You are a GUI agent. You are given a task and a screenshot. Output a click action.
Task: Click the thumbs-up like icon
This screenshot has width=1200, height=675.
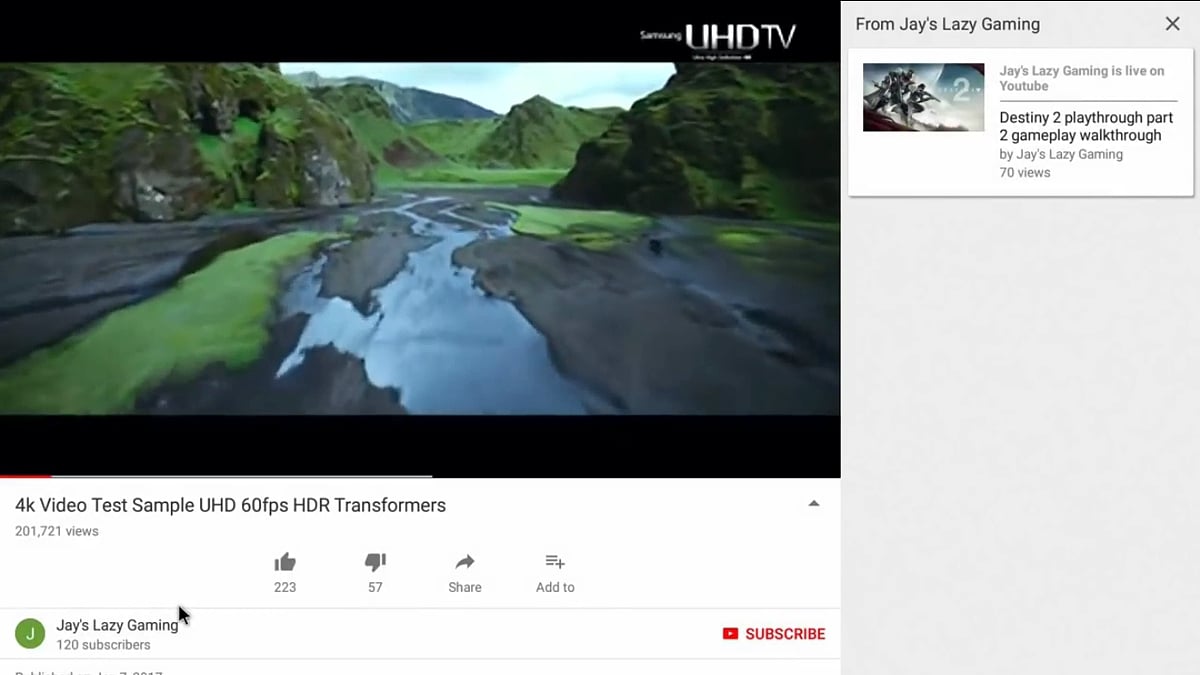[x=285, y=562]
